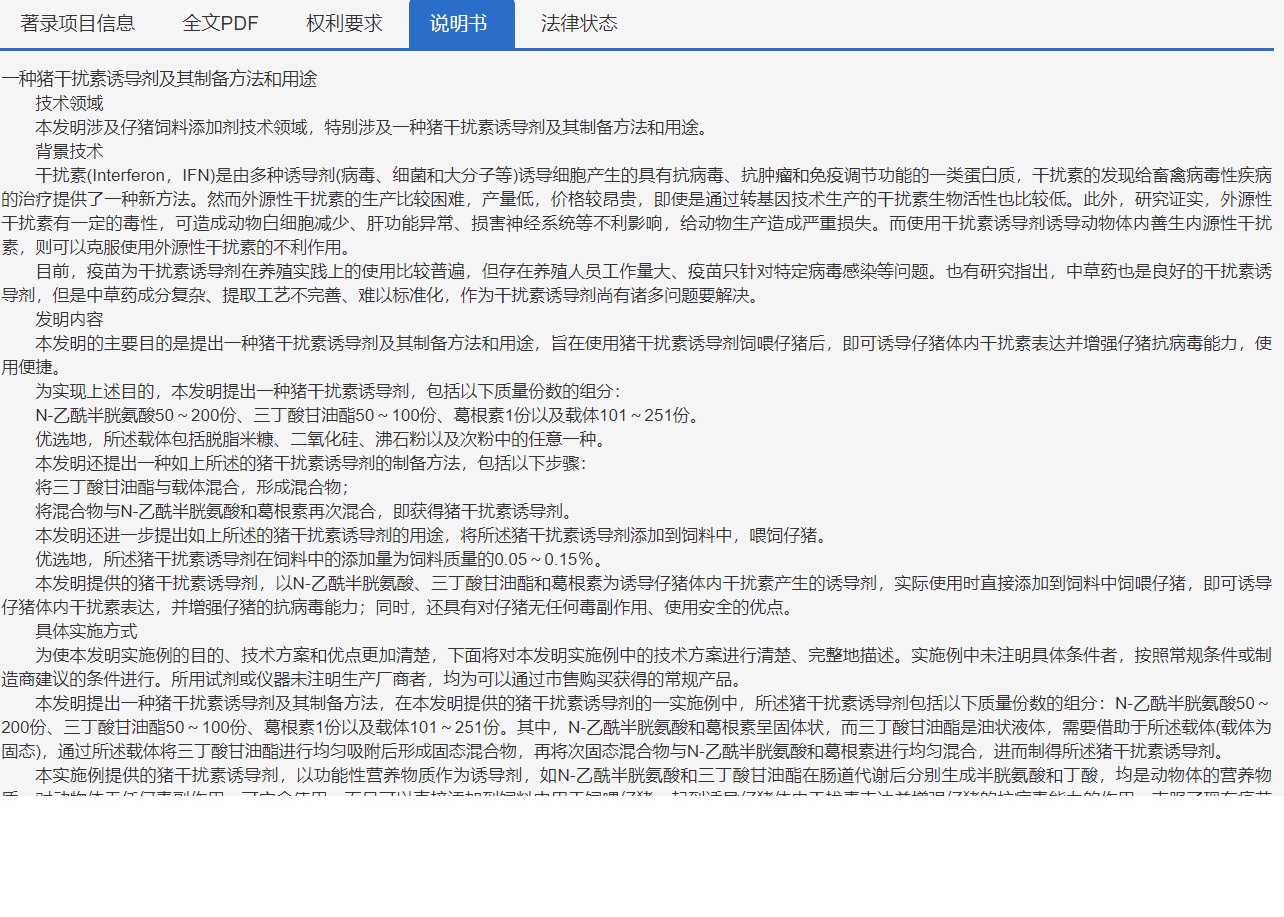Open the 著录项目信息 tab
This screenshot has width=1284, height=917.
77,24
